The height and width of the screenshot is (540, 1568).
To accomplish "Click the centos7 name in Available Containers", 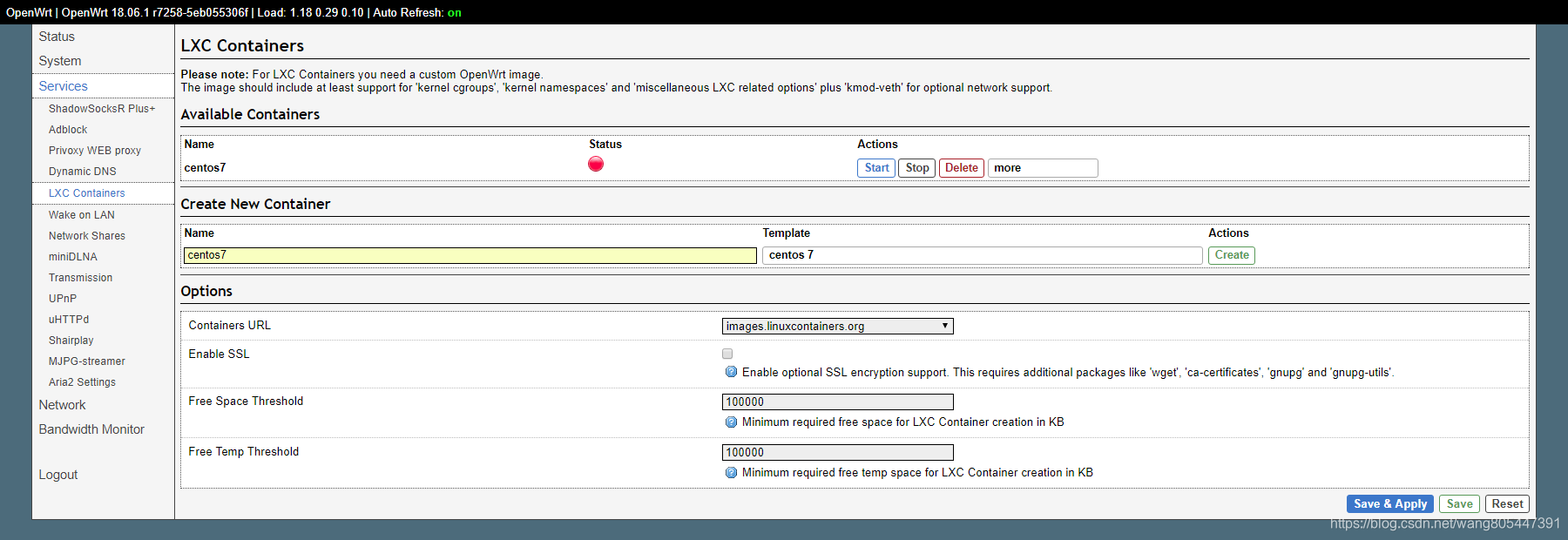I will click(x=205, y=168).
